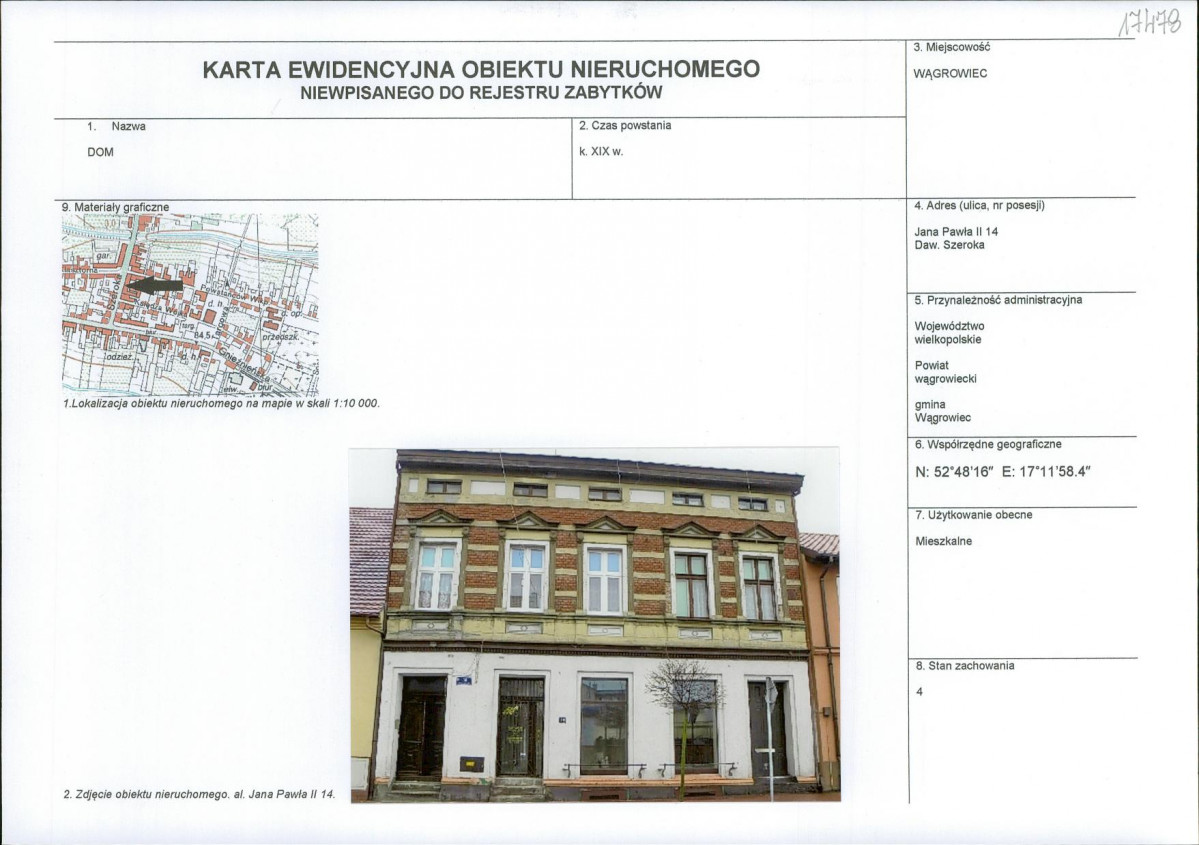Click the word "Województwo"
The image size is (1199, 845).
pos(950,326)
